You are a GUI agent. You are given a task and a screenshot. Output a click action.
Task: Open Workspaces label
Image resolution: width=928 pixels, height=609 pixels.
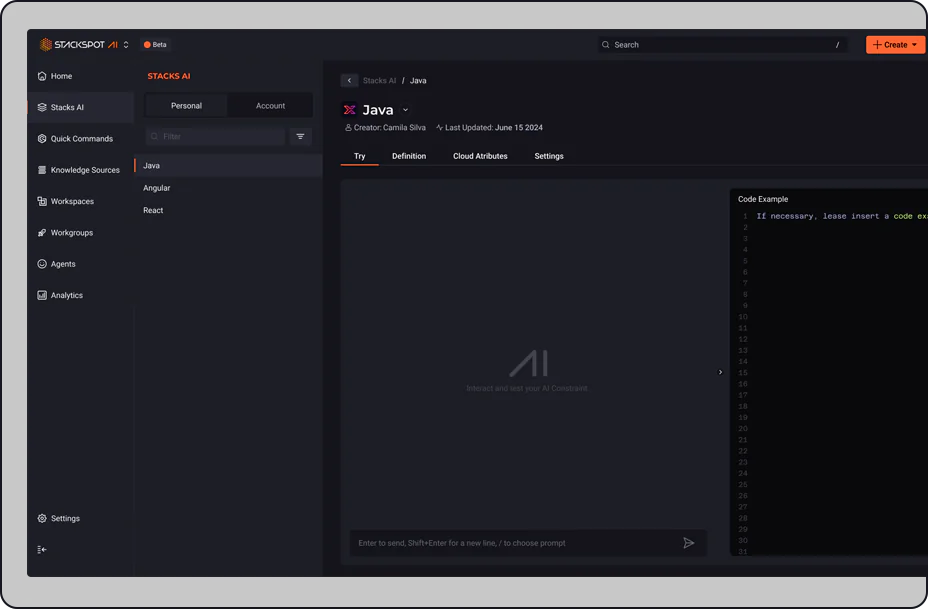72,201
